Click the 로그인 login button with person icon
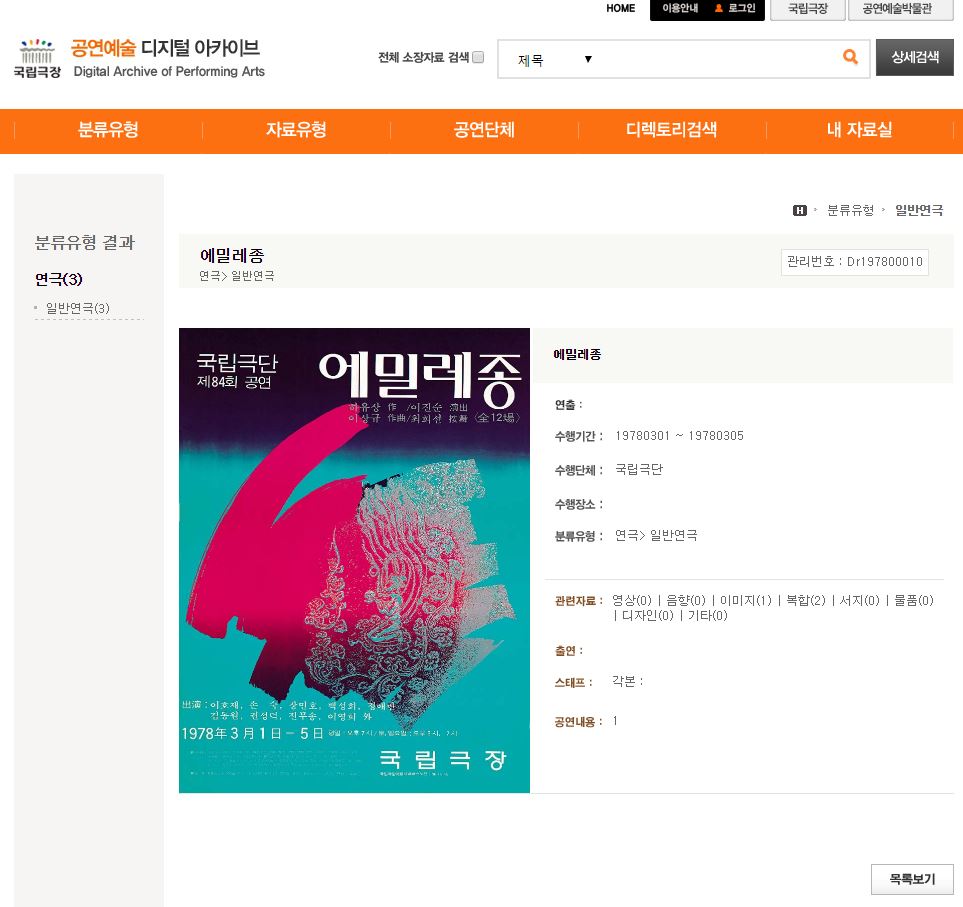Viewport: 963px width, 907px height. click(x=735, y=9)
